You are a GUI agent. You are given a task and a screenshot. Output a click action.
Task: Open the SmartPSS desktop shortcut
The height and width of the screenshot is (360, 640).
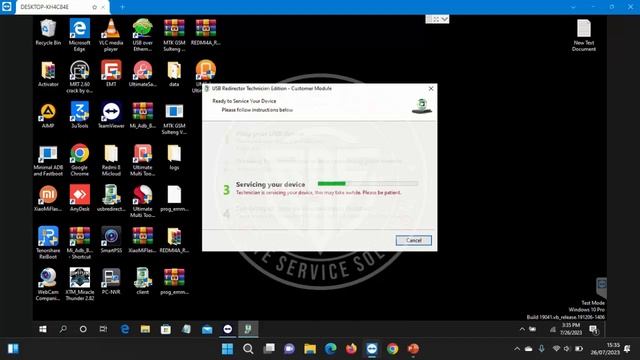[111, 240]
